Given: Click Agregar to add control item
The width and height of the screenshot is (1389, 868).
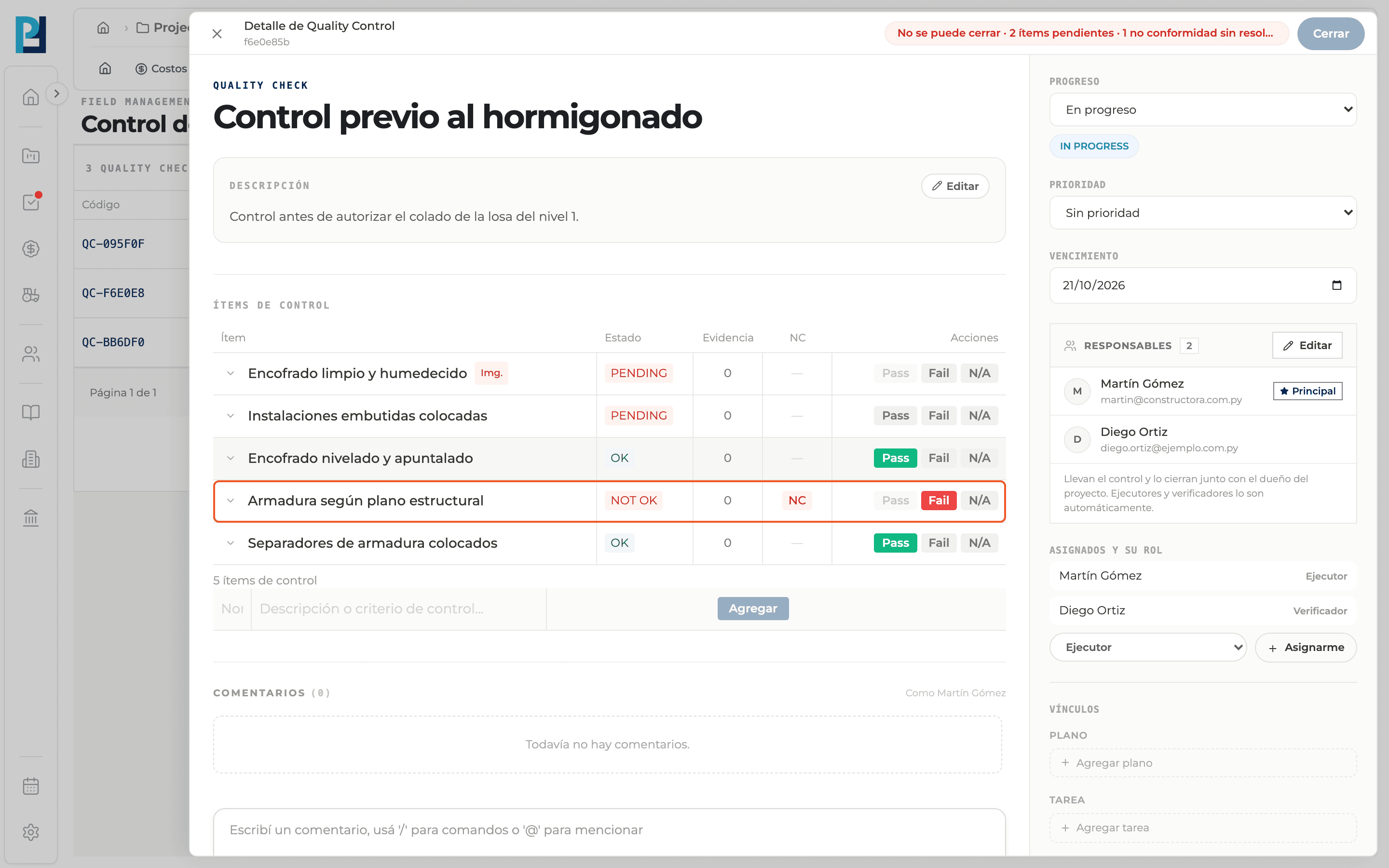Looking at the screenshot, I should (x=752, y=609).
